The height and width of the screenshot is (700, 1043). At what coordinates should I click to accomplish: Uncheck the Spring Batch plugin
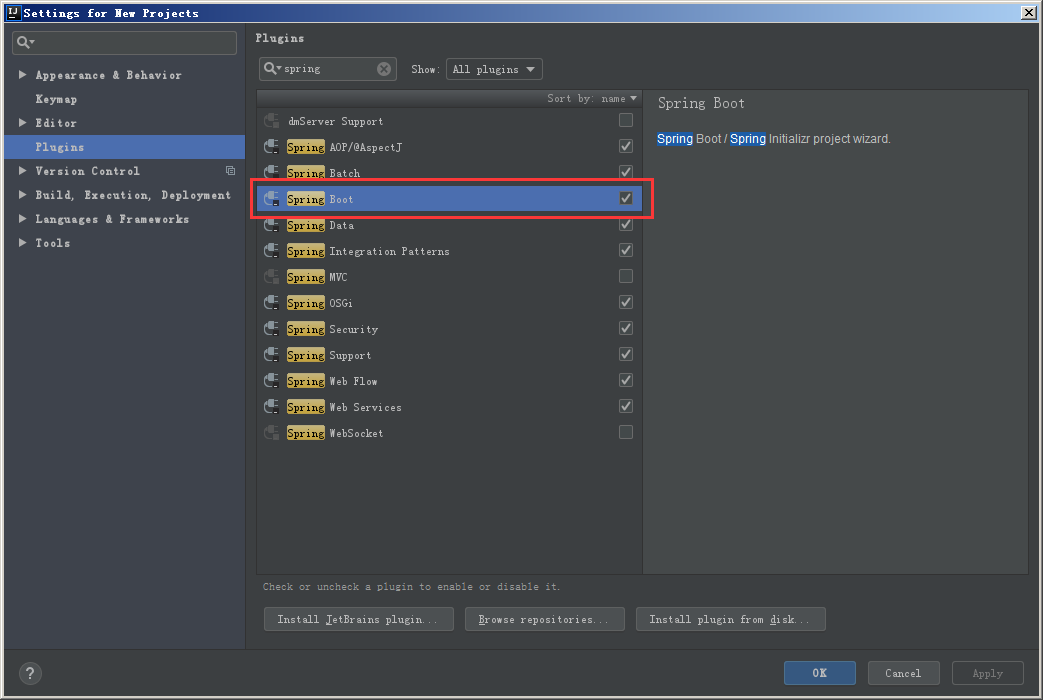click(x=626, y=172)
